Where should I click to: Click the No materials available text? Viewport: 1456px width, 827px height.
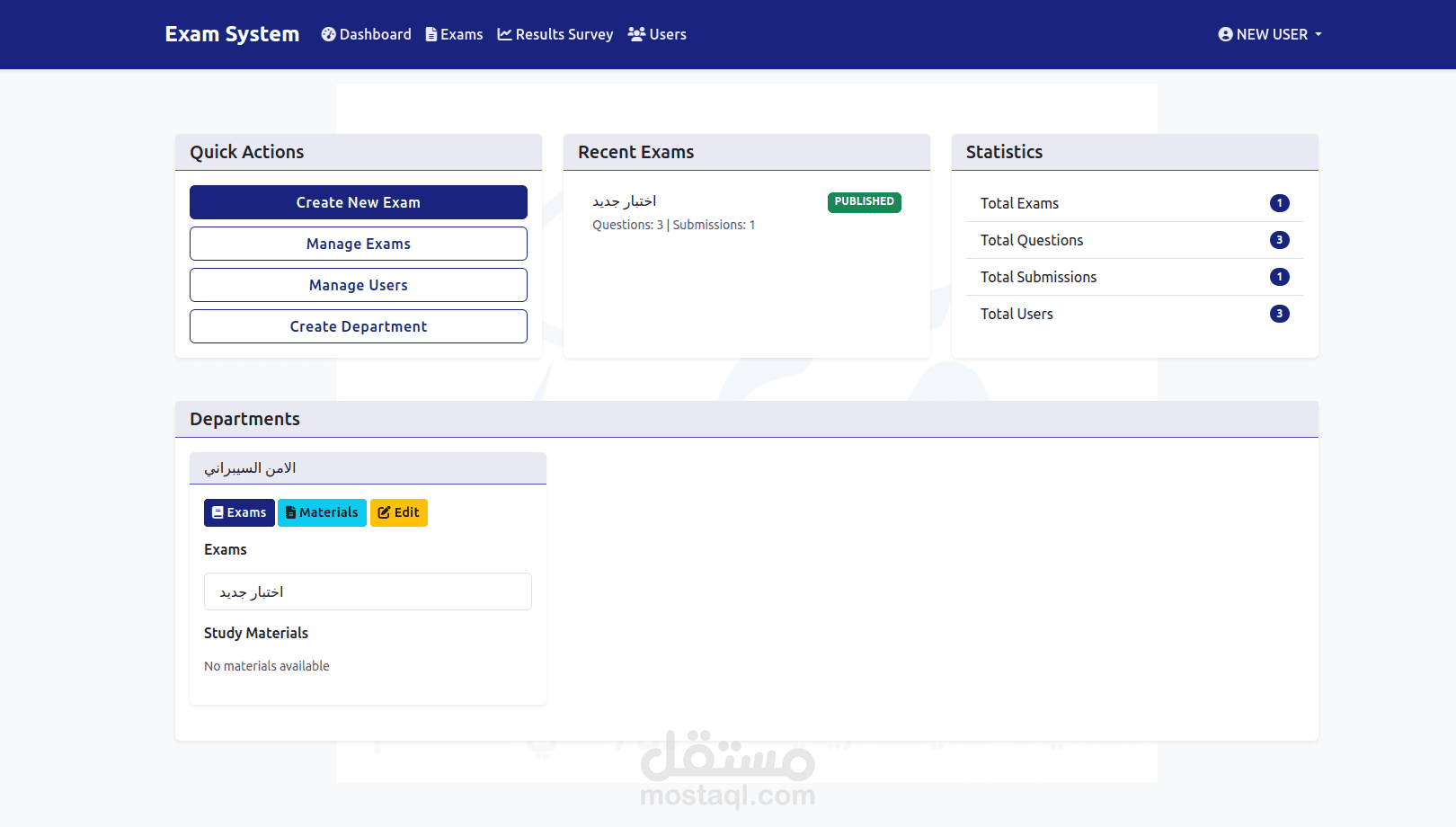(x=267, y=666)
